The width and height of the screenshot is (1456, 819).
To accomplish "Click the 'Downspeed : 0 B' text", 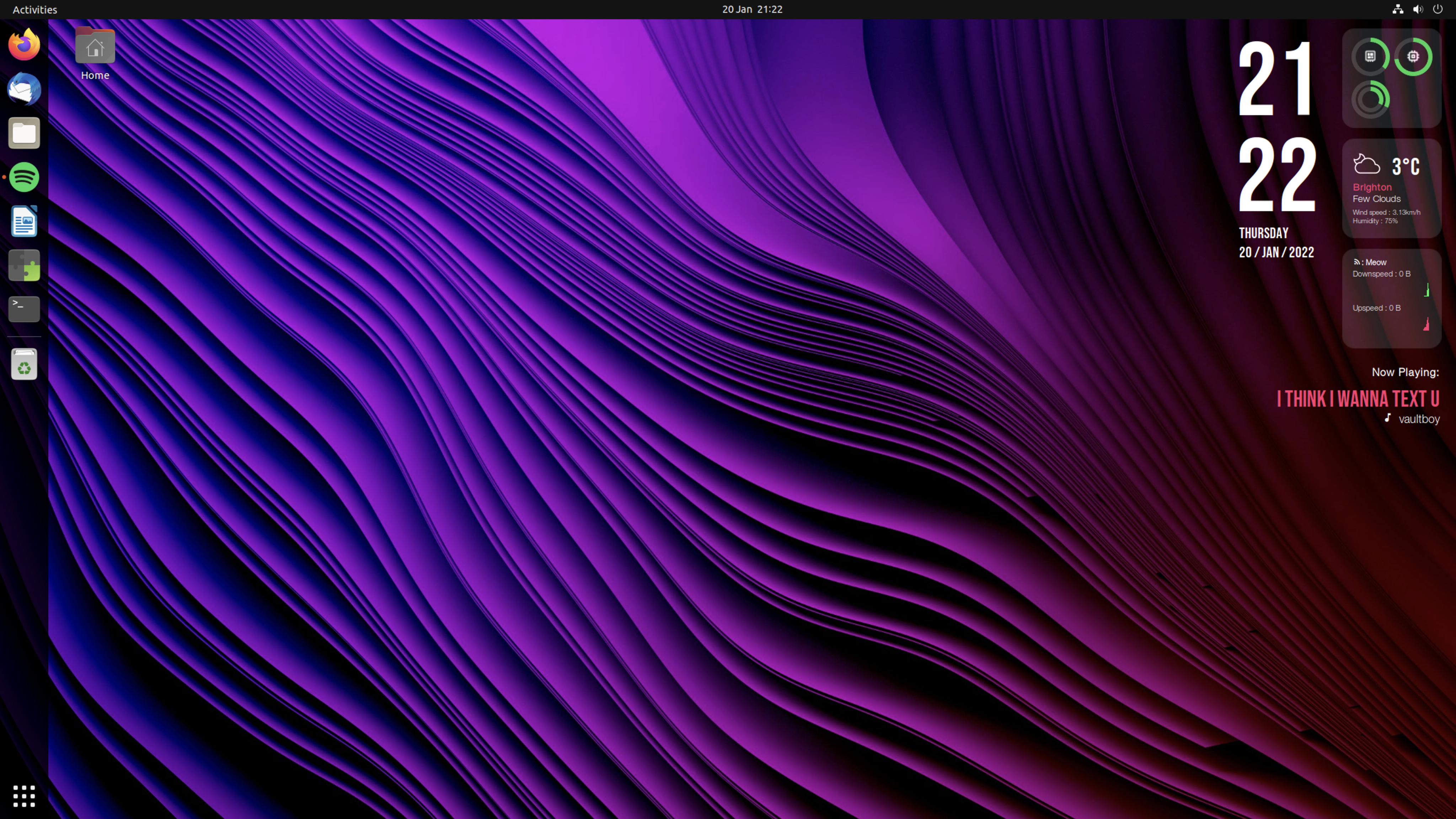I will (x=1381, y=274).
